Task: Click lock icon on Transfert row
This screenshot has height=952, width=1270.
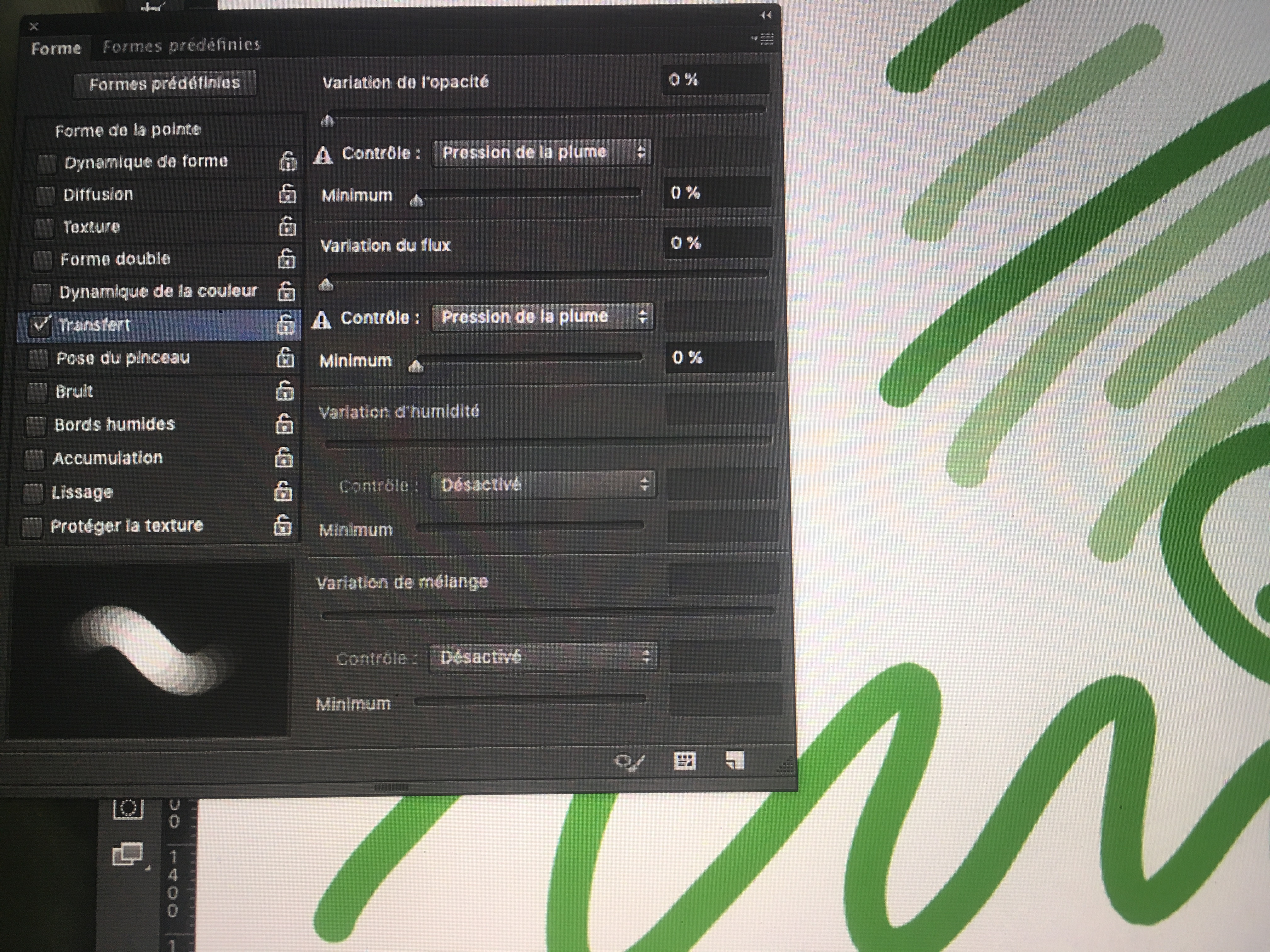Action: click(x=285, y=324)
